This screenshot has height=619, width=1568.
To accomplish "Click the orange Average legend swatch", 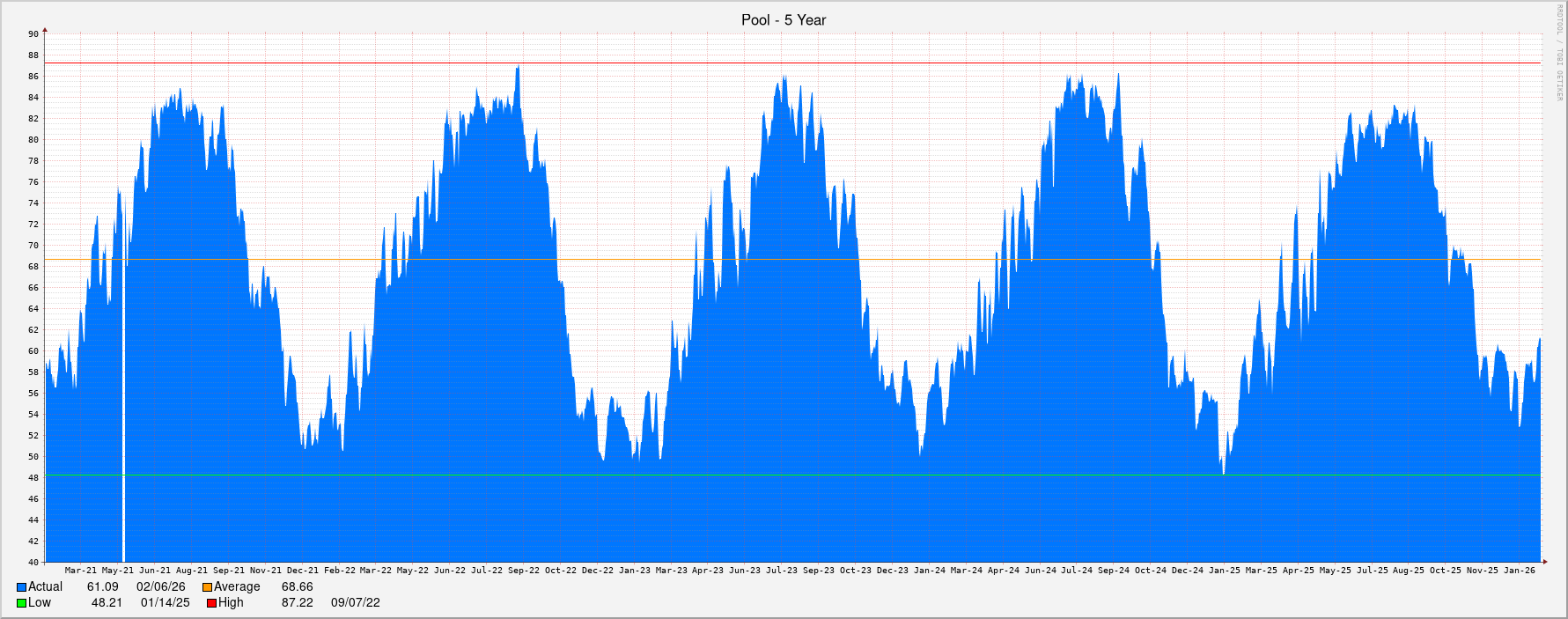I will 208,587.
